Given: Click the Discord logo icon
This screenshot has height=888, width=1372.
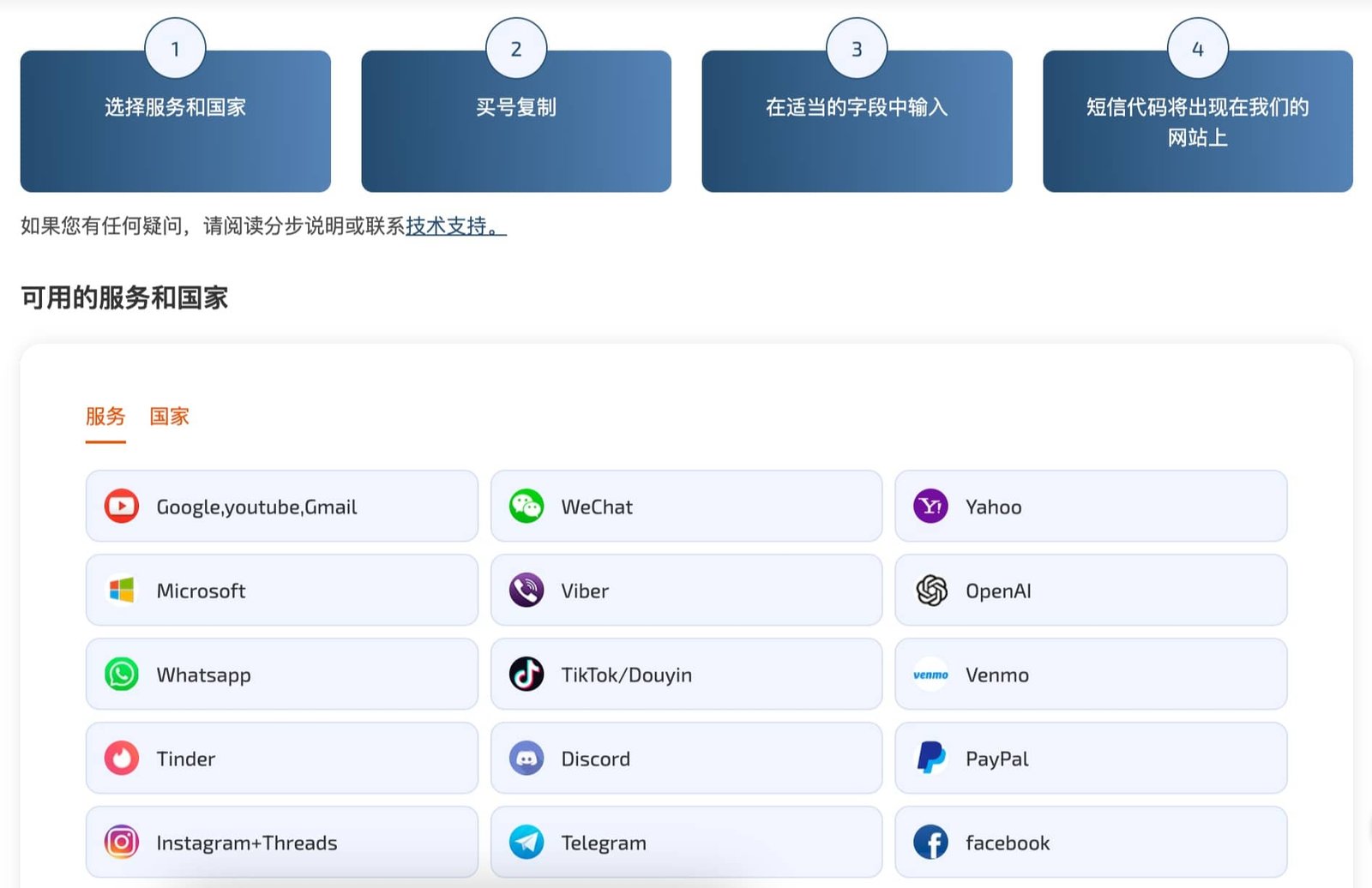Looking at the screenshot, I should tap(527, 759).
